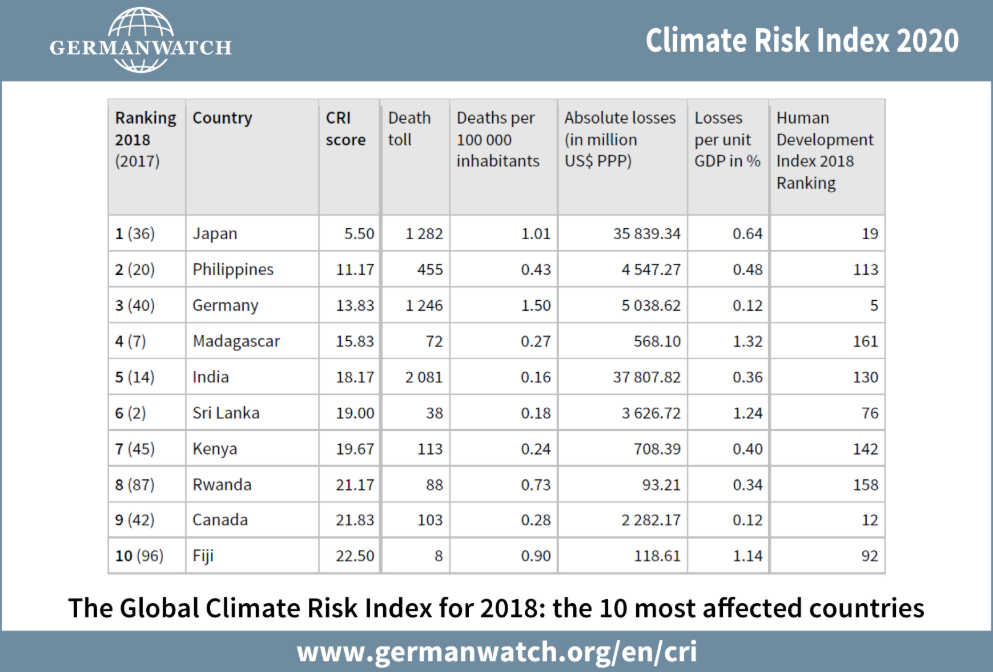Click India's absolute losses value 37 807.82
Viewport: 993px width, 672px height.
coord(638,377)
